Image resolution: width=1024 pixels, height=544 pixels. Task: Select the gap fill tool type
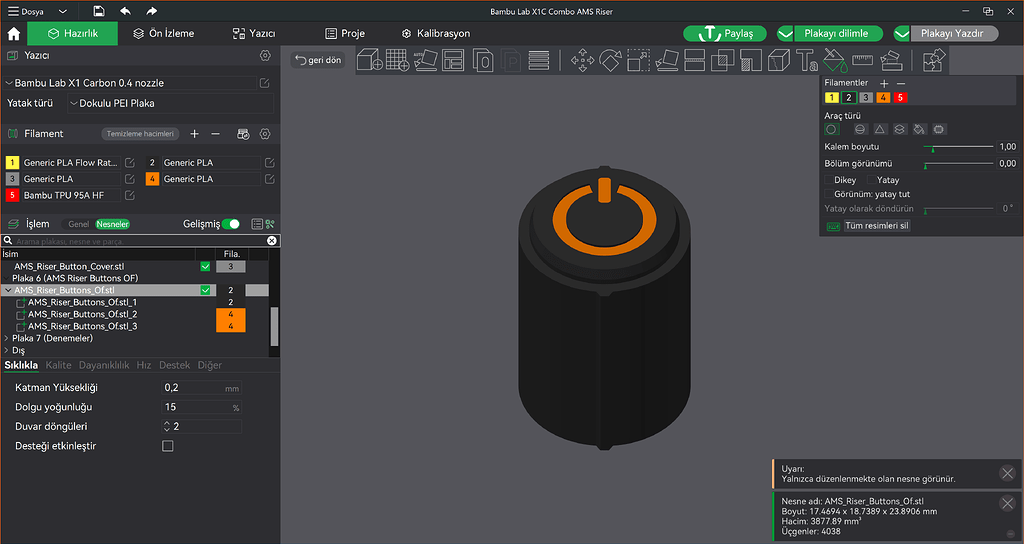coord(938,129)
